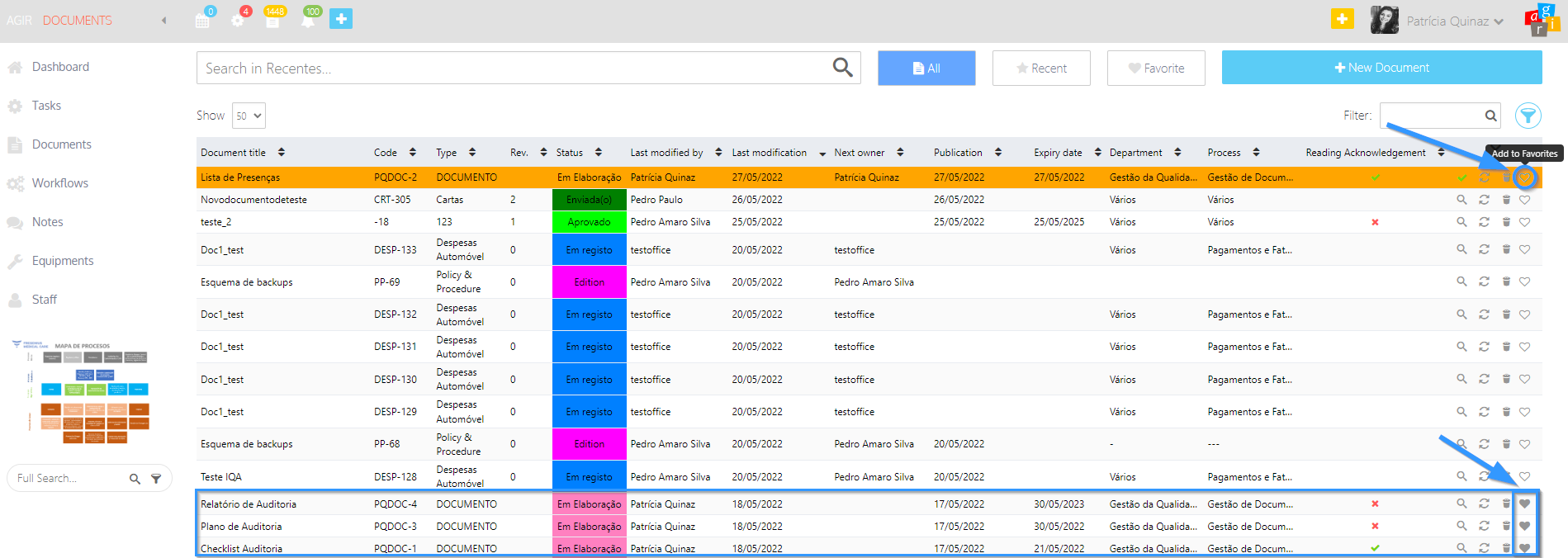1568x558 pixels.
Task: Go to Documents in sidebar
Action: click(x=61, y=144)
